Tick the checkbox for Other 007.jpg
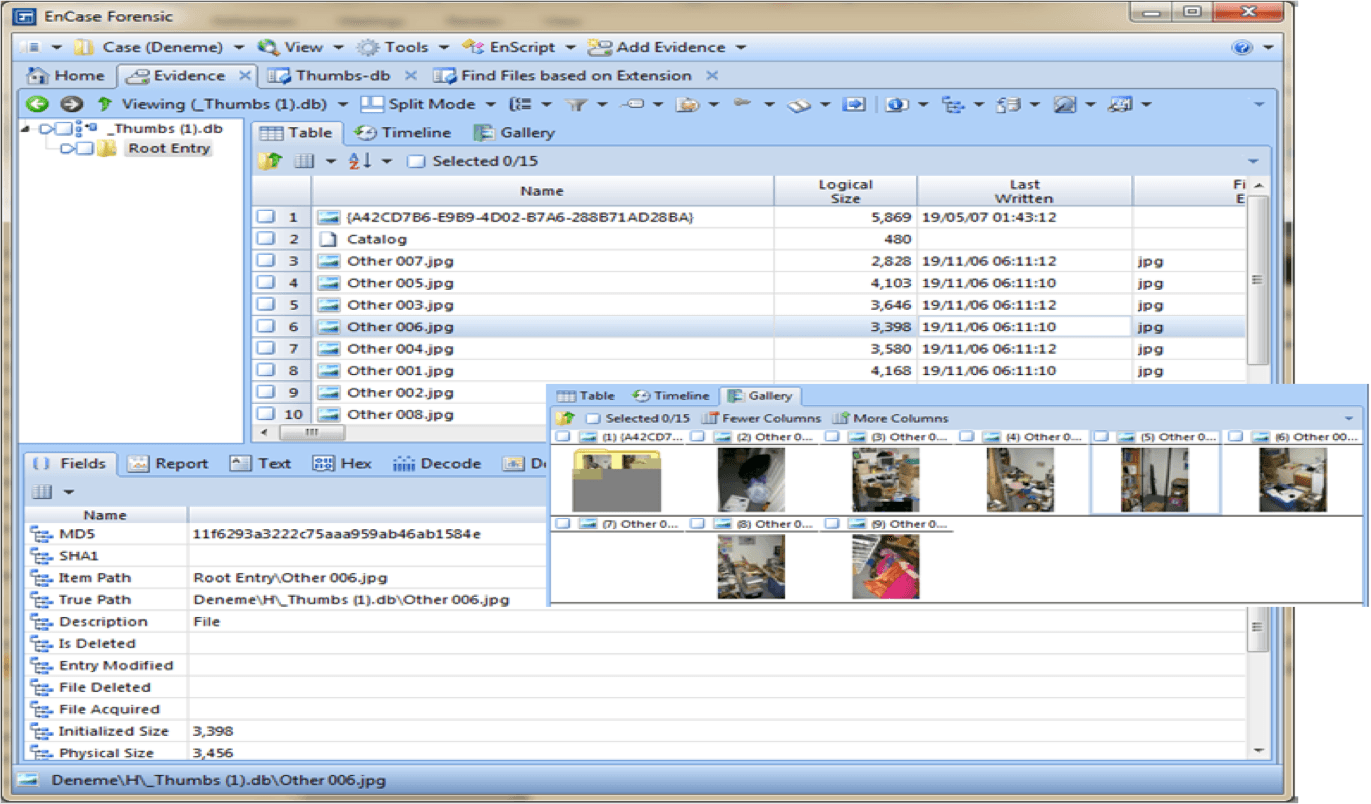Image resolution: width=1371 pixels, height=804 pixels. pos(265,261)
